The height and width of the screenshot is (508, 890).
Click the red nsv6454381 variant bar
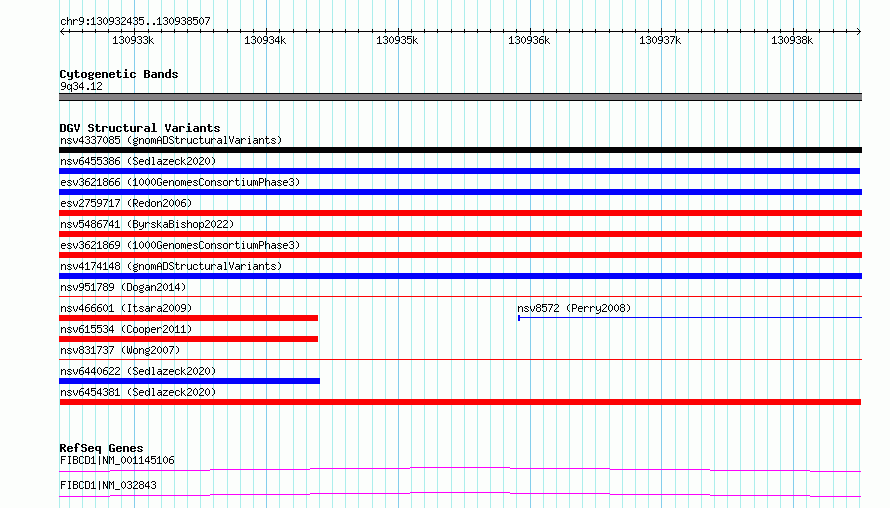[460, 402]
